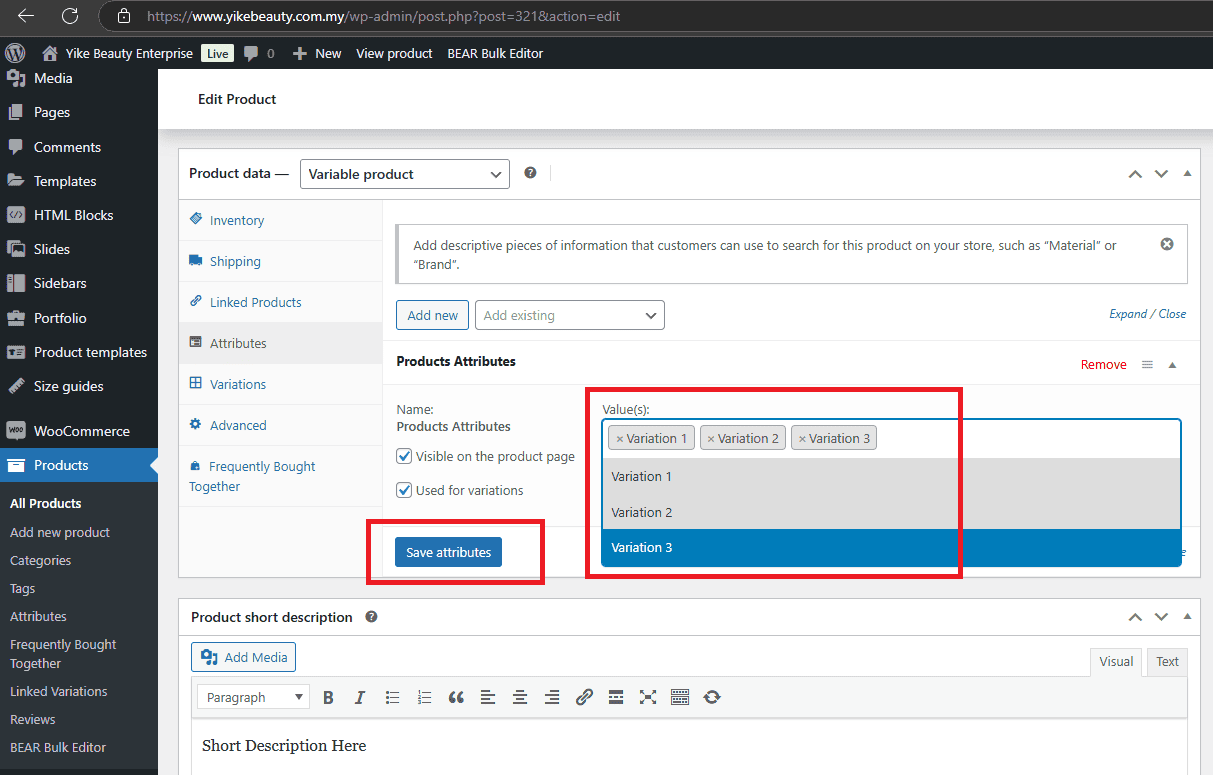Open the Advanced tab
The image size is (1213, 775).
pos(281,425)
